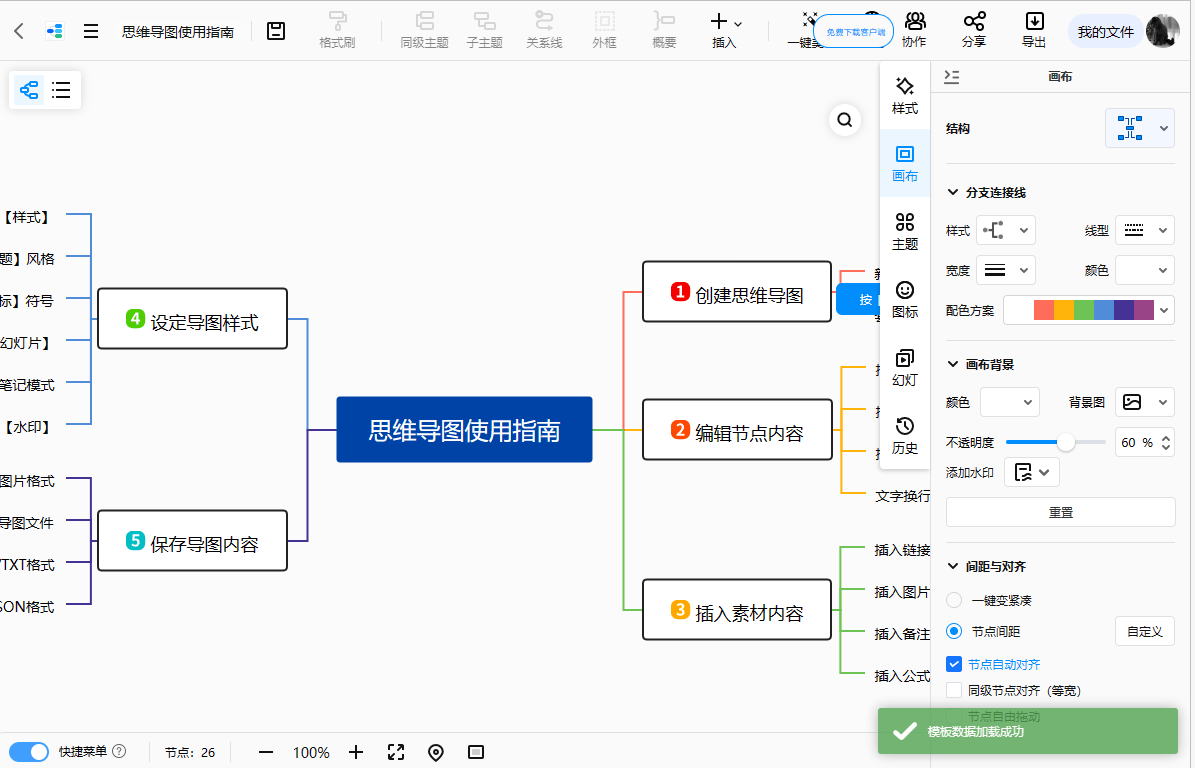Open the canvas search magnifier
This screenshot has width=1195, height=768.
click(x=845, y=120)
